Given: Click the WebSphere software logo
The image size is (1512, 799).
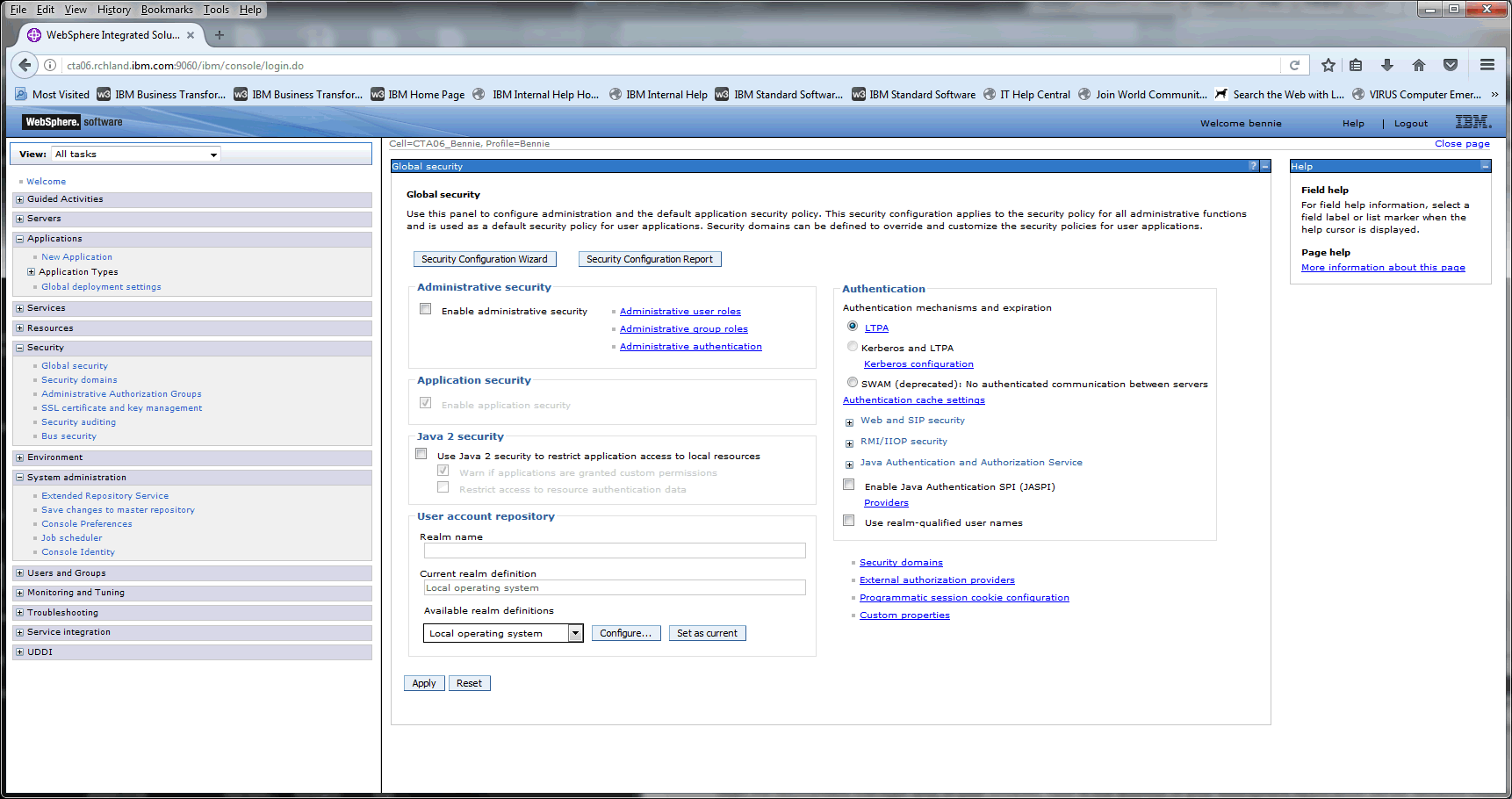Looking at the screenshot, I should tap(73, 122).
